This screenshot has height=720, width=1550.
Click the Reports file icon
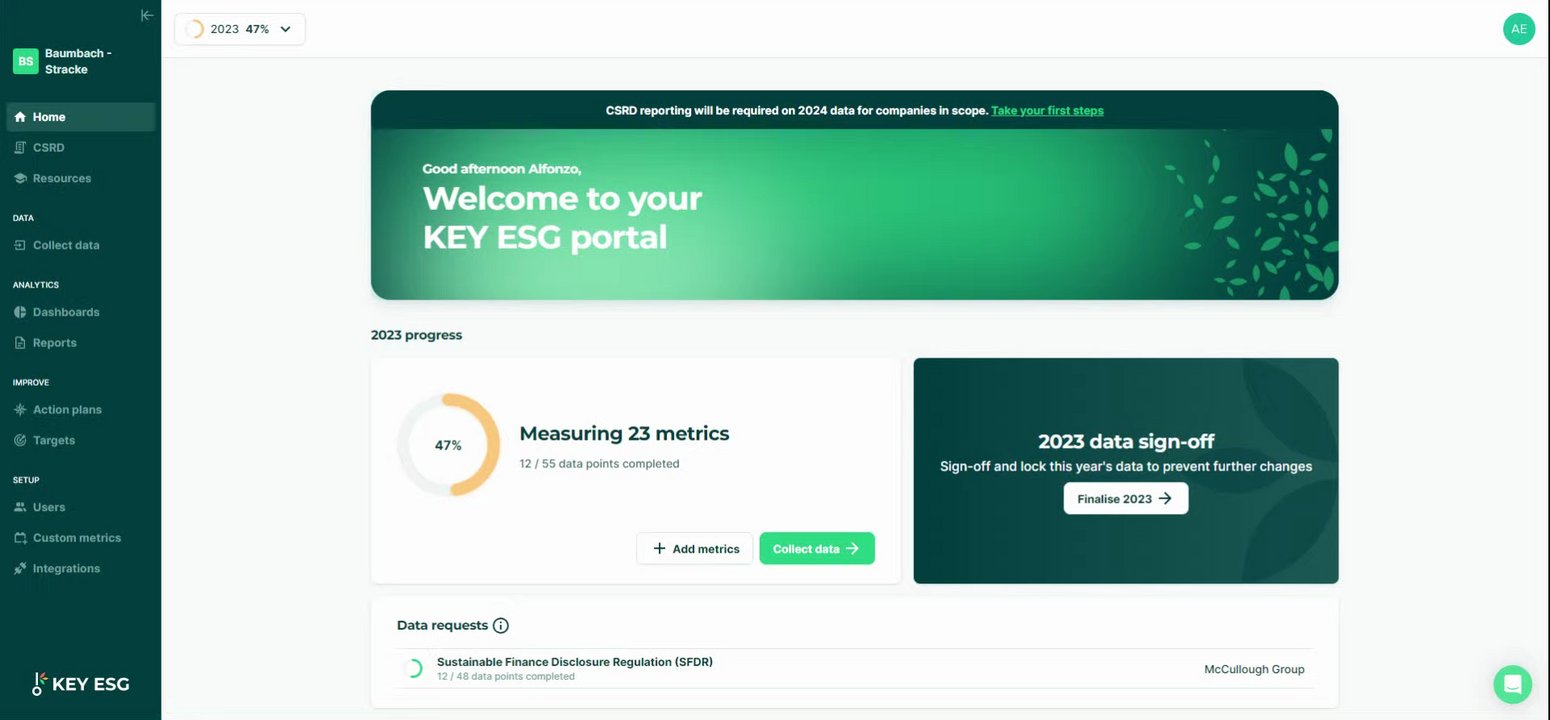click(20, 342)
